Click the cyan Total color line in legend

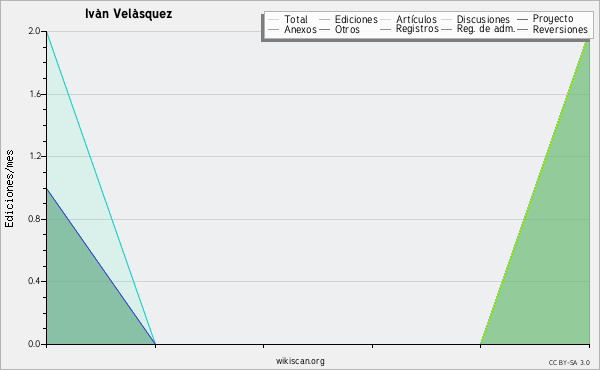pyautogui.click(x=274, y=20)
